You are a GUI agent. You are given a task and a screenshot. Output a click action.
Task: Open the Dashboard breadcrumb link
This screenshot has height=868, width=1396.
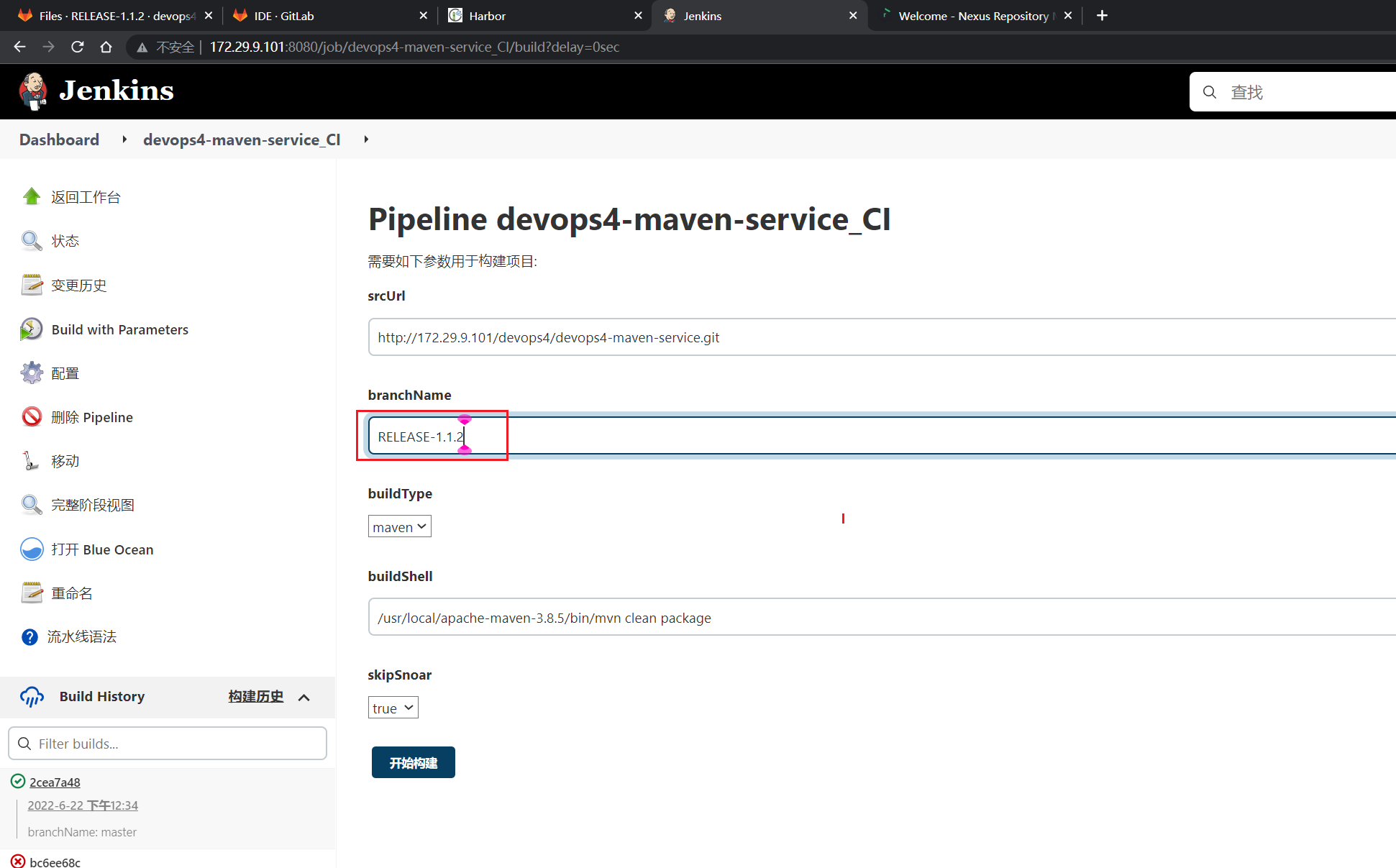(59, 140)
